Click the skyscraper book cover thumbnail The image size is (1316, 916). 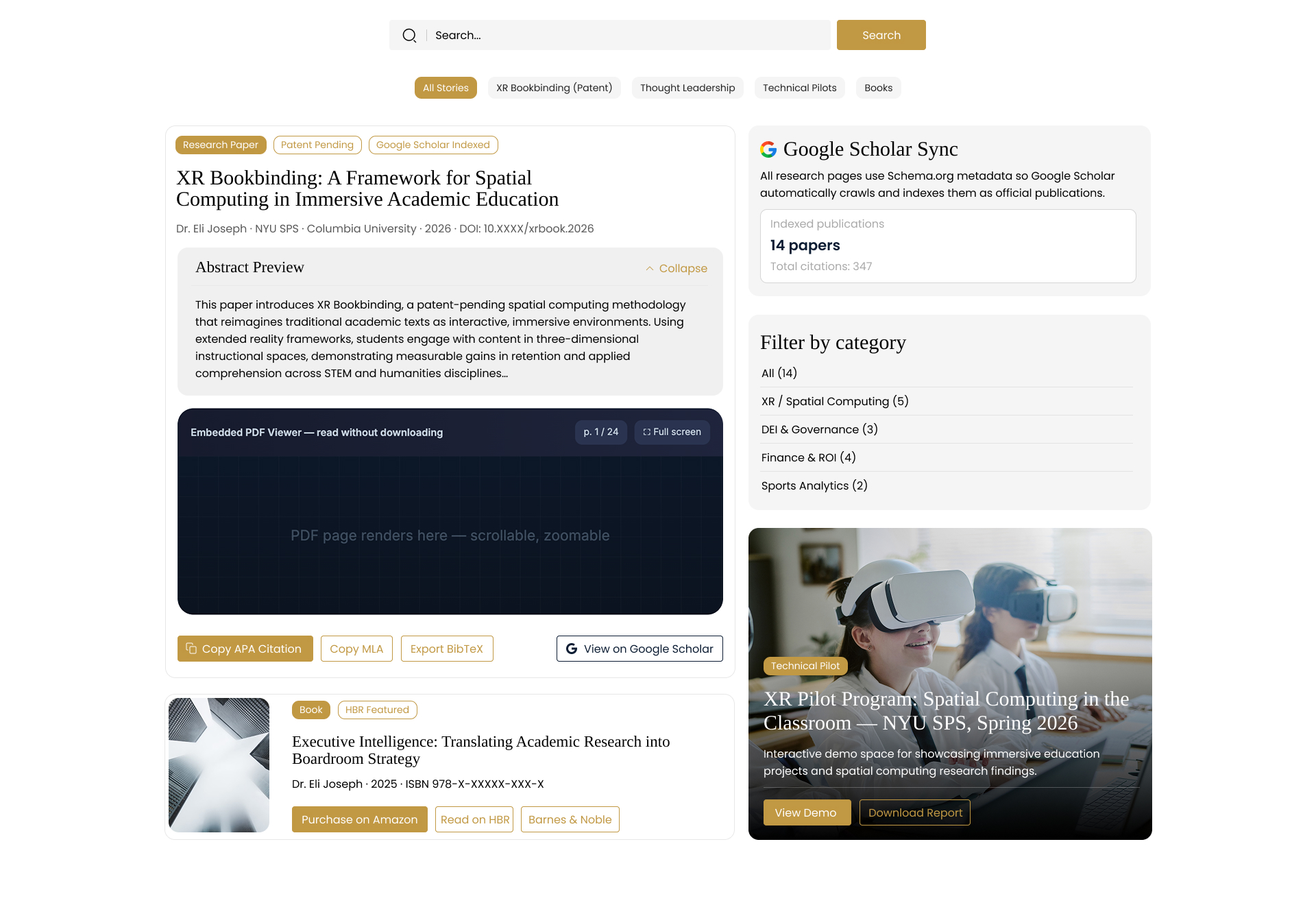pyautogui.click(x=219, y=765)
